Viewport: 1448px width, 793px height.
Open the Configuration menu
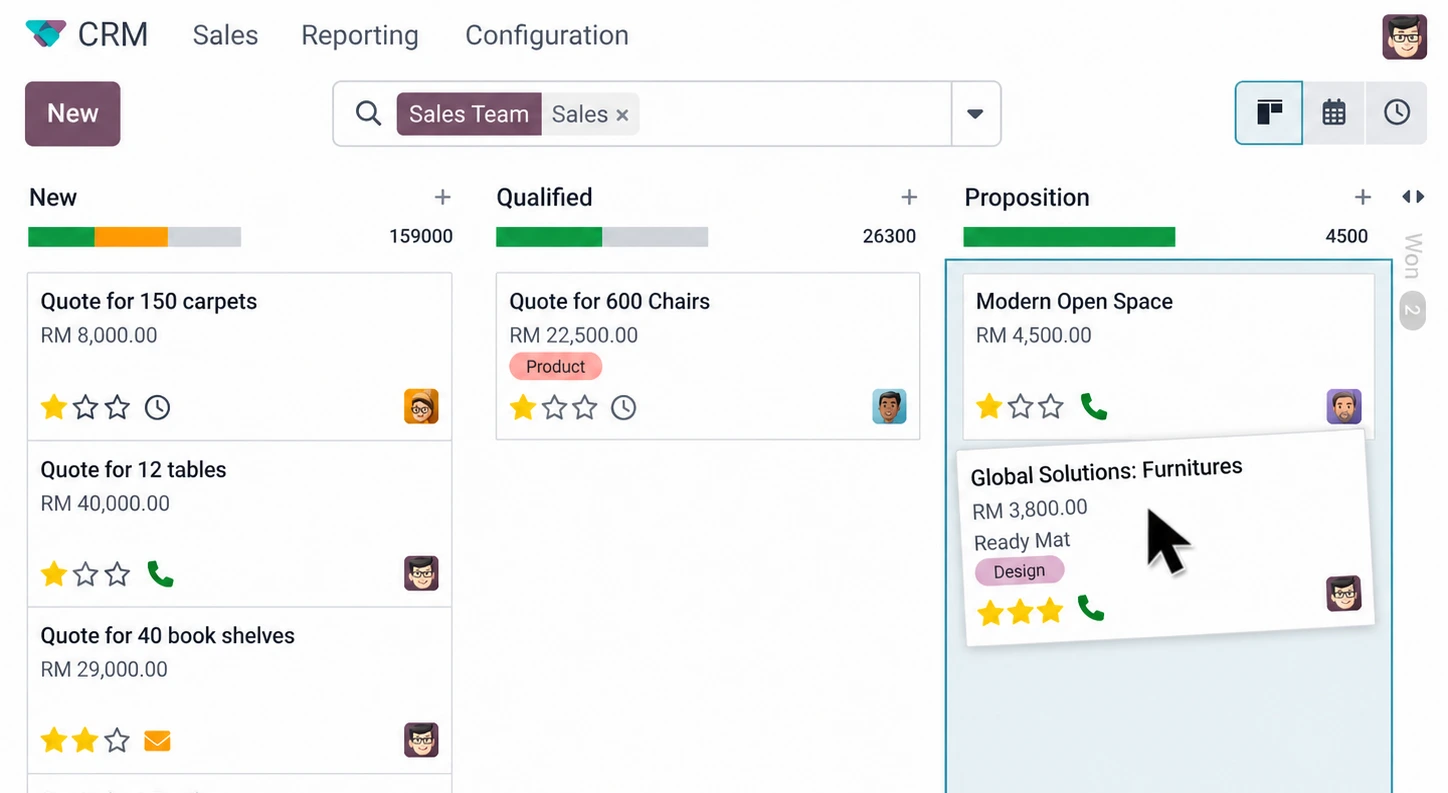pos(547,35)
